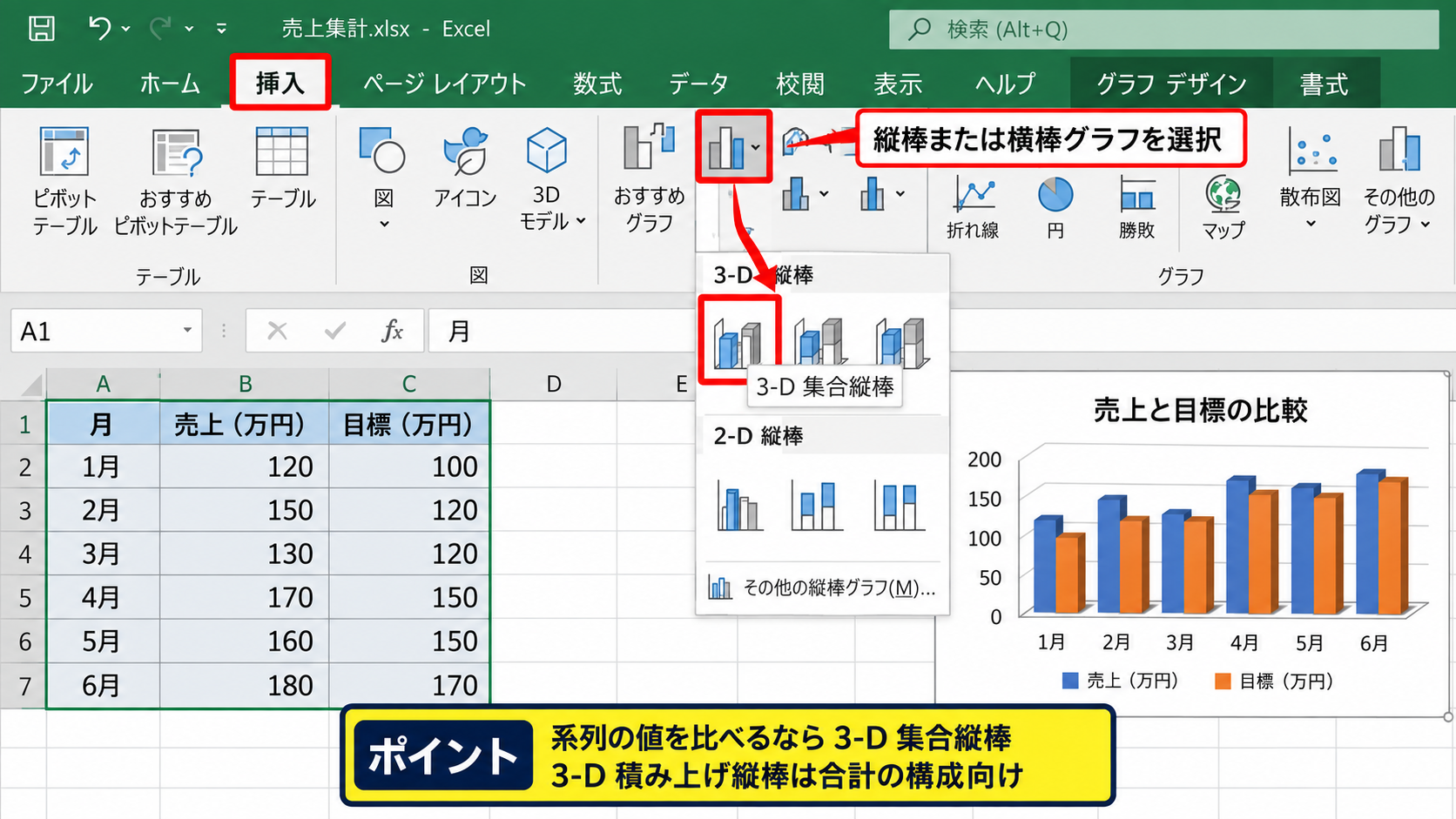1456x819 pixels.
Task: Open Recommended Charts (おすすめグラフ)
Action: [649, 178]
